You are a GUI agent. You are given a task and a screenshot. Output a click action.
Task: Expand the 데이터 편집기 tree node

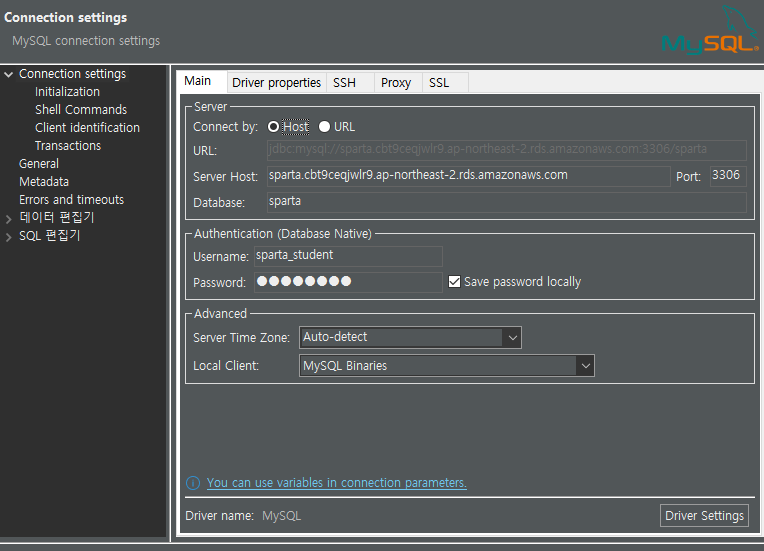pos(8,219)
